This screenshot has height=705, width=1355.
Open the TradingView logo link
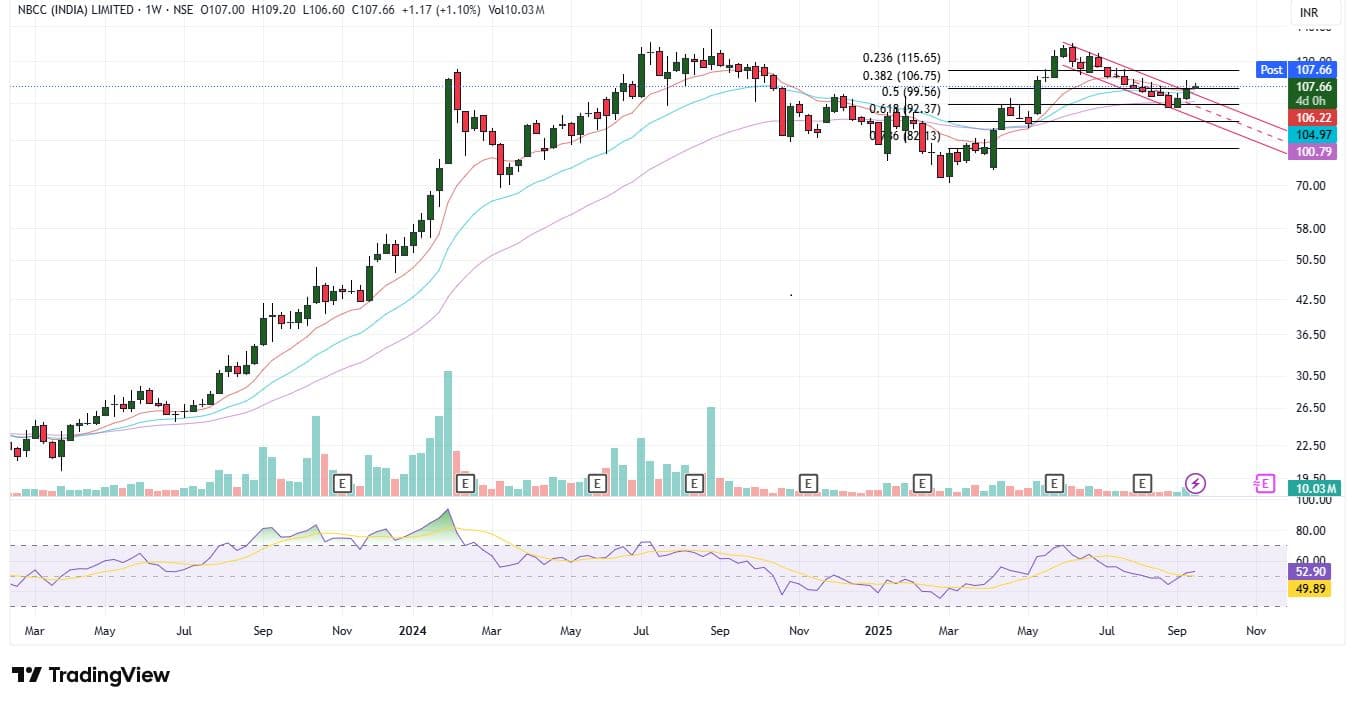tap(91, 675)
